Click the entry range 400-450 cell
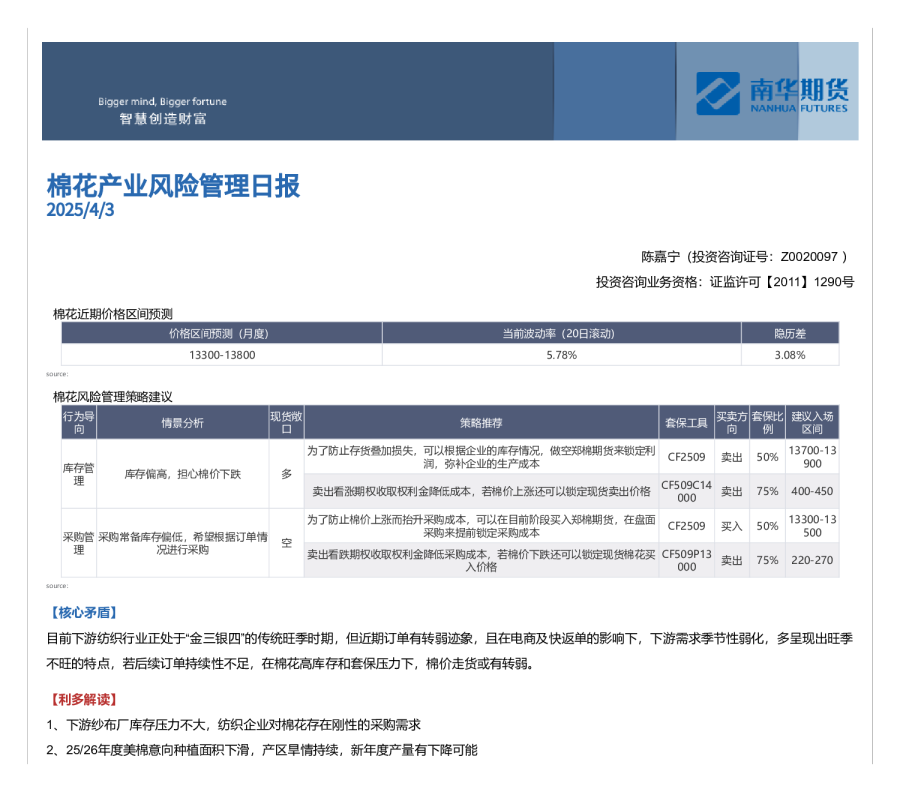The height and width of the screenshot is (792, 900). click(x=811, y=491)
